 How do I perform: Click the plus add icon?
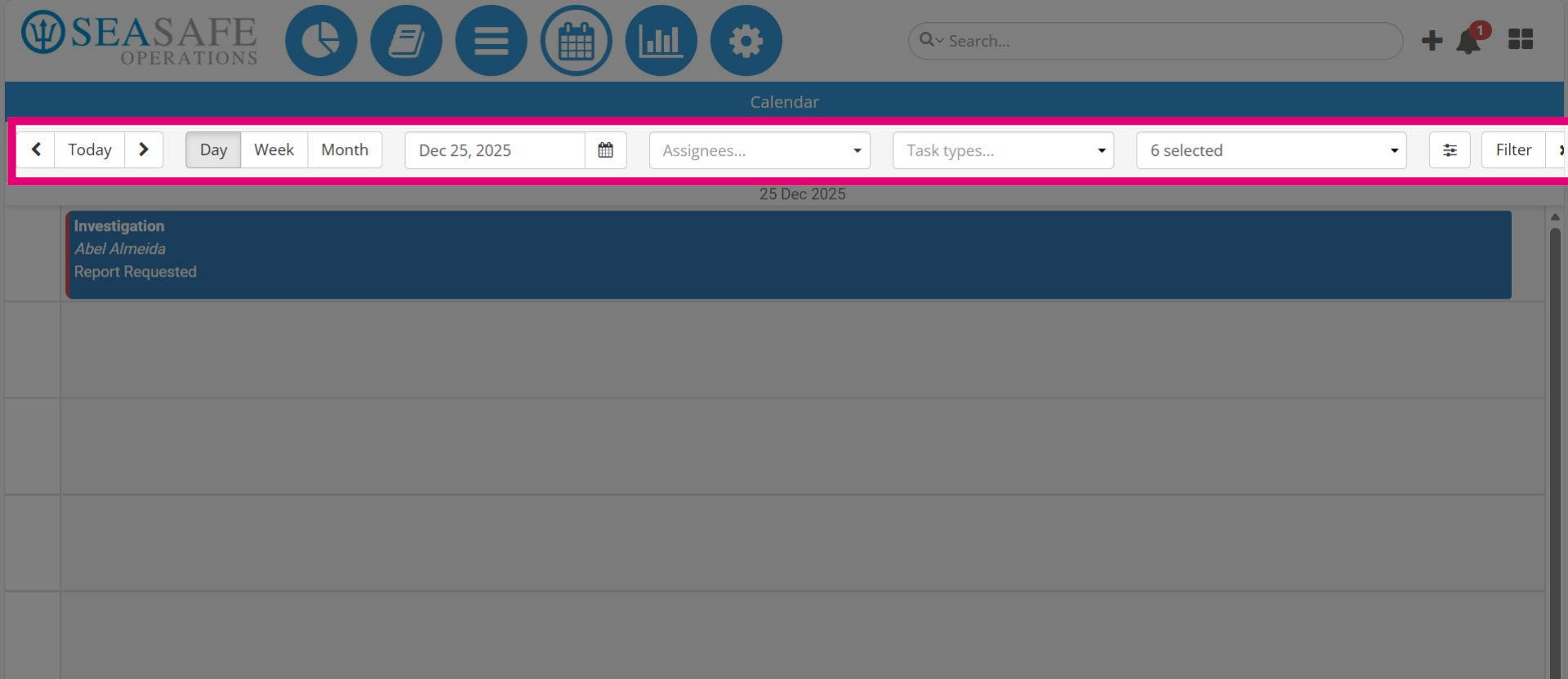[1432, 41]
